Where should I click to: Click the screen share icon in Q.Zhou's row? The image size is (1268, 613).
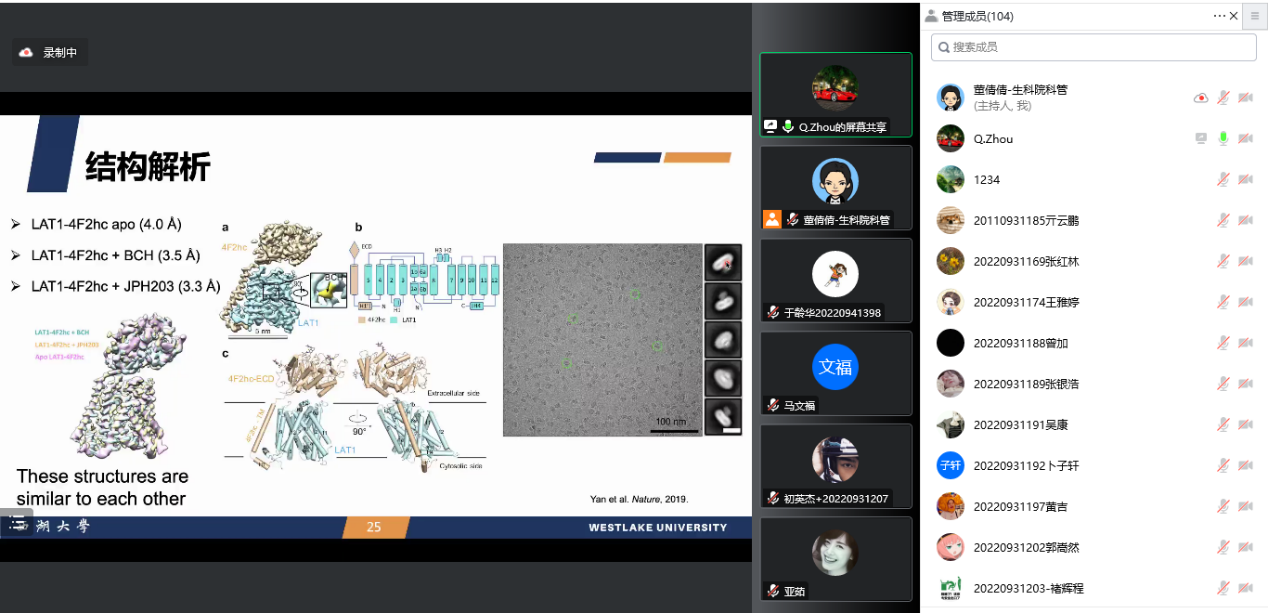coord(1201,138)
